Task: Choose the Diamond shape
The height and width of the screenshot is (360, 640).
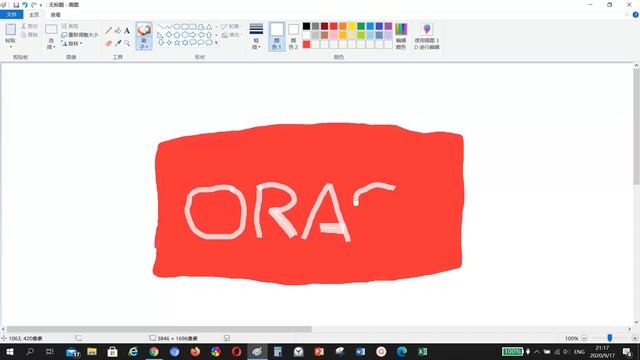Action: (x=169, y=35)
